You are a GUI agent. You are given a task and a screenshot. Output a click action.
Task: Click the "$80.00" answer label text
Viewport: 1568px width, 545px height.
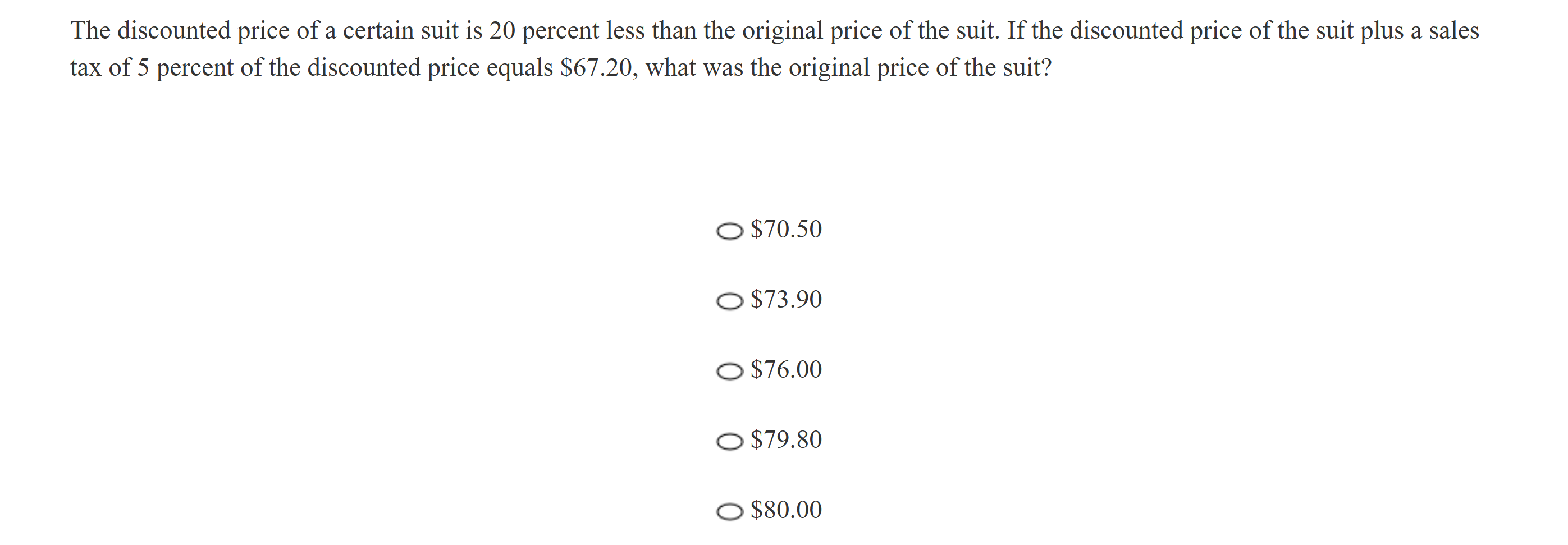point(786,510)
